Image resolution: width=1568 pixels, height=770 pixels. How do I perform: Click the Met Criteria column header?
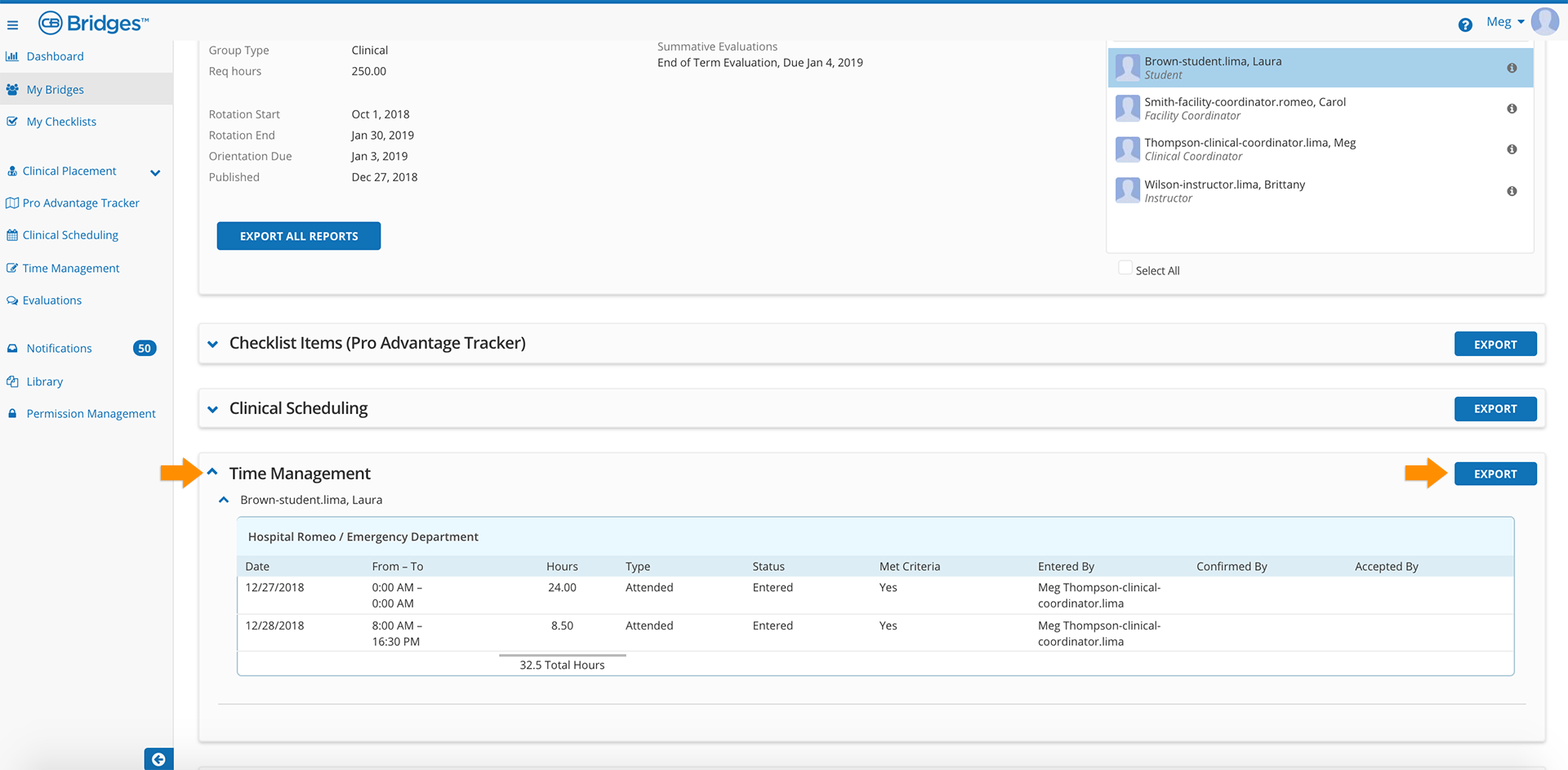[910, 567]
